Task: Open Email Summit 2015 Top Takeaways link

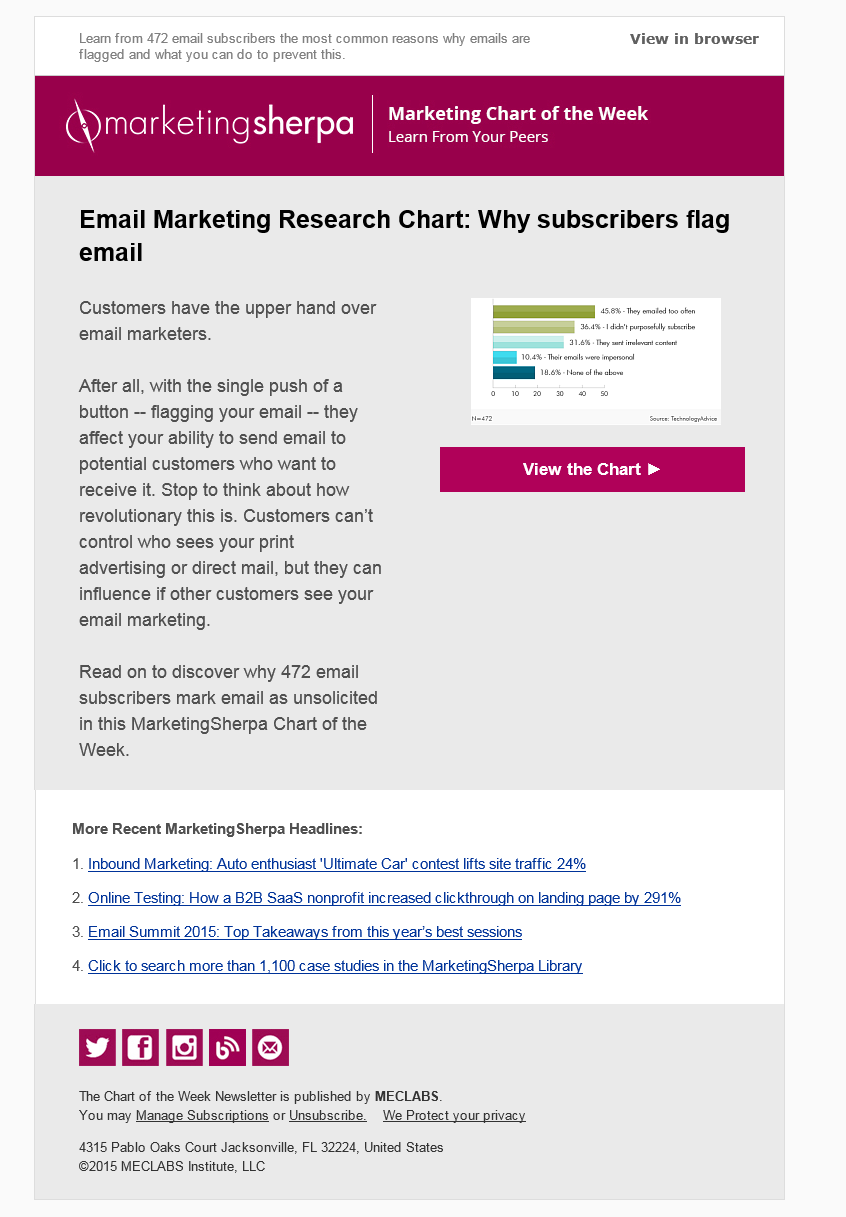Action: [305, 932]
